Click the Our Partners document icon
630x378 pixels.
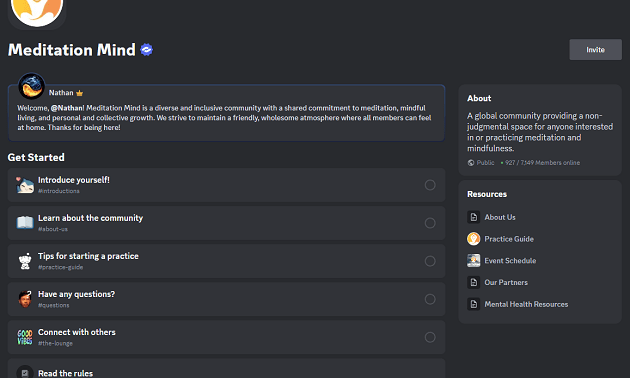pos(474,282)
